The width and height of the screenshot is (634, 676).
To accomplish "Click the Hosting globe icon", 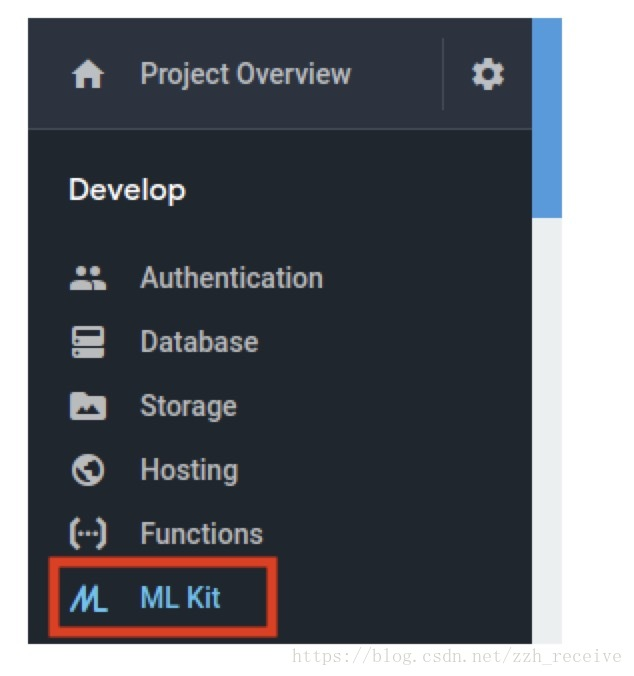I will pyautogui.click(x=88, y=470).
